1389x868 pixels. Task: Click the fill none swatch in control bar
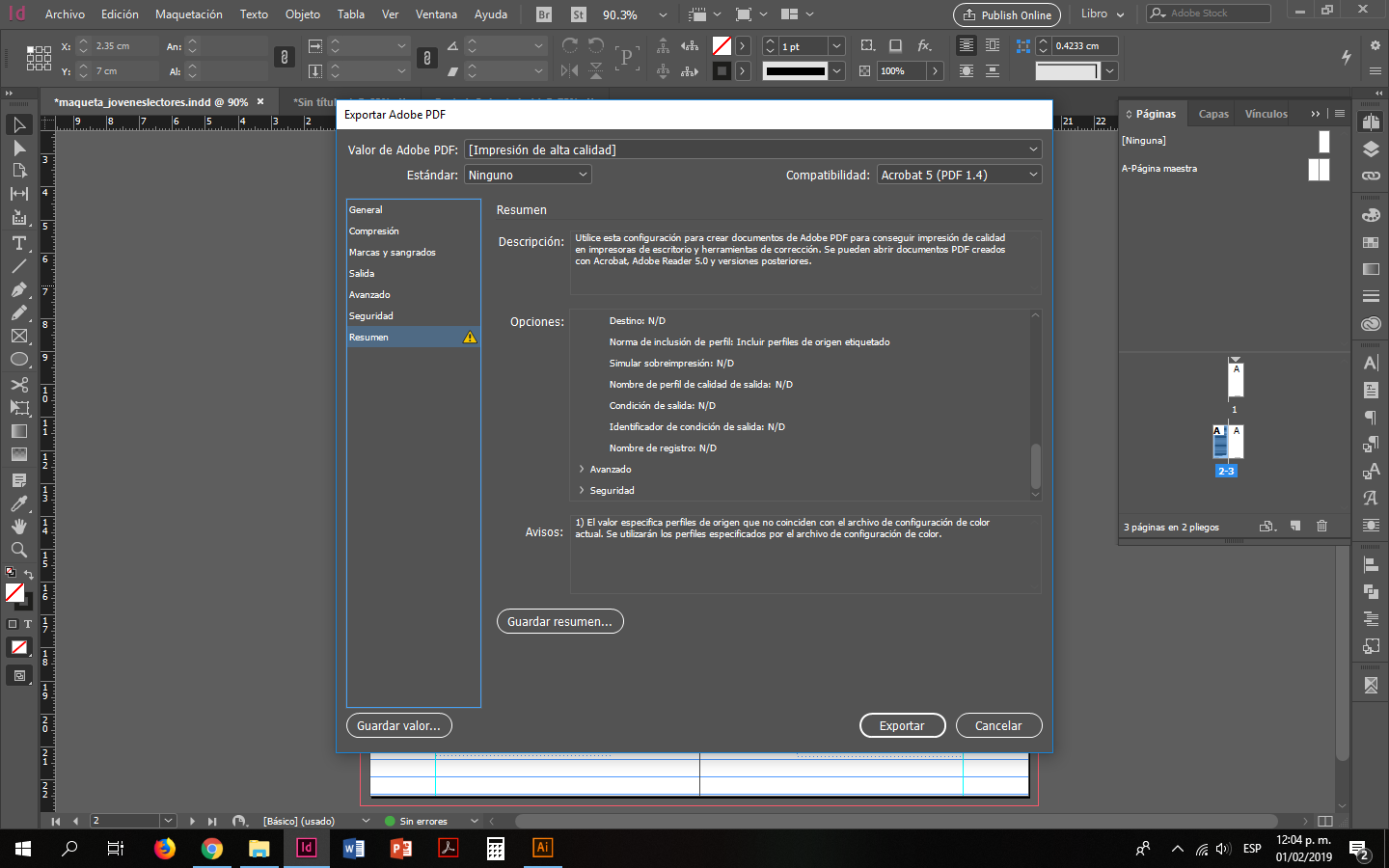pos(722,45)
